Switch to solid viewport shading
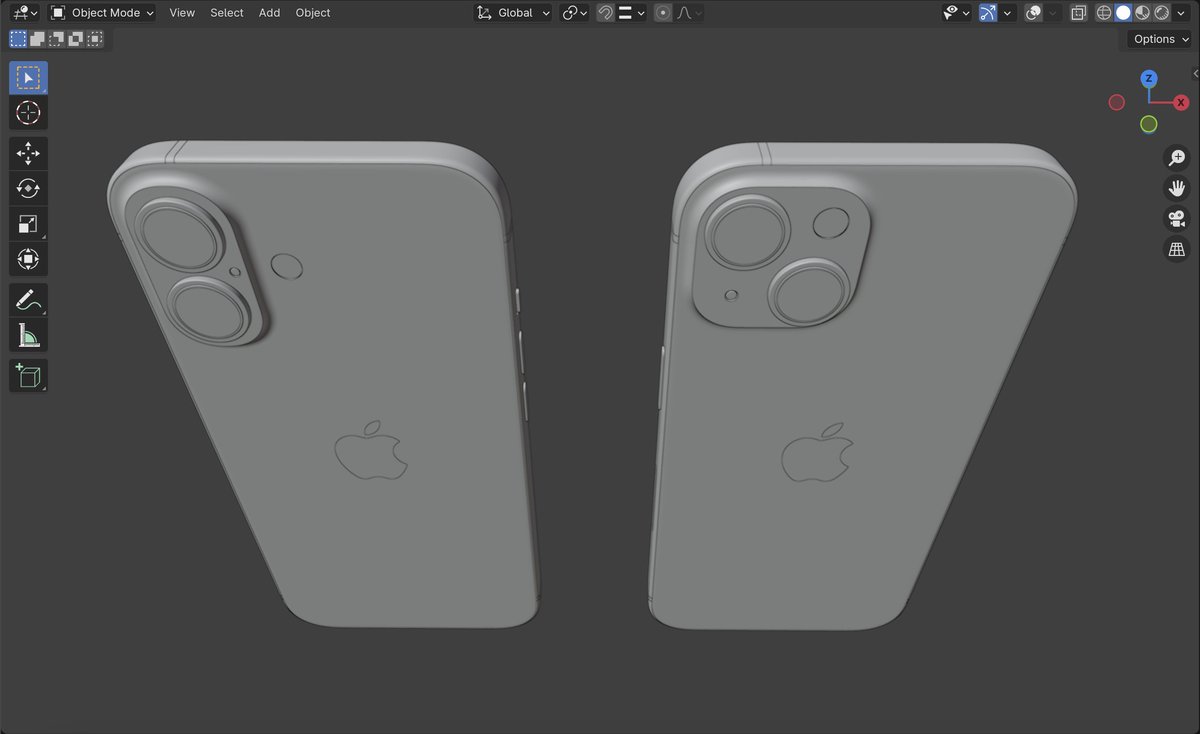Image resolution: width=1200 pixels, height=734 pixels. tap(1123, 13)
